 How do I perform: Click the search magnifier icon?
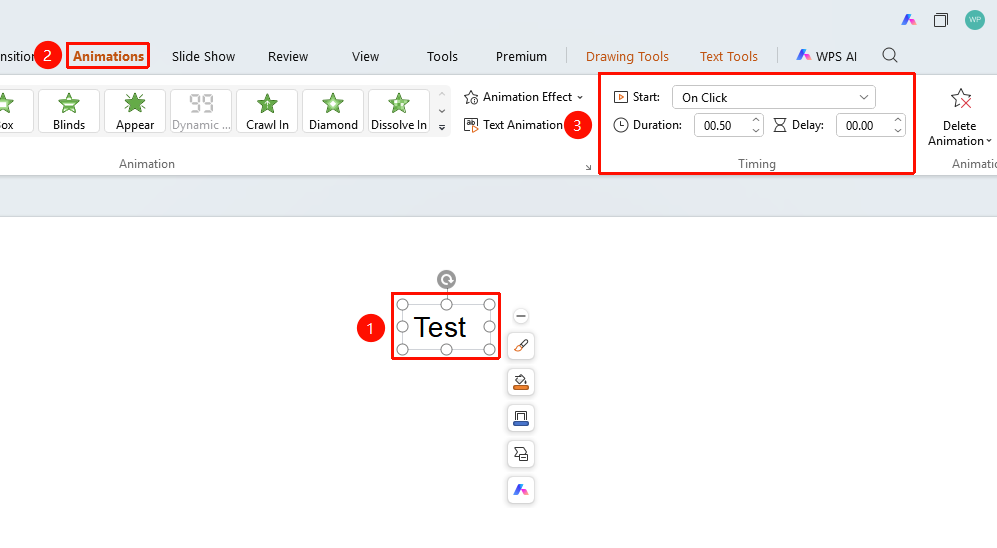coord(890,55)
